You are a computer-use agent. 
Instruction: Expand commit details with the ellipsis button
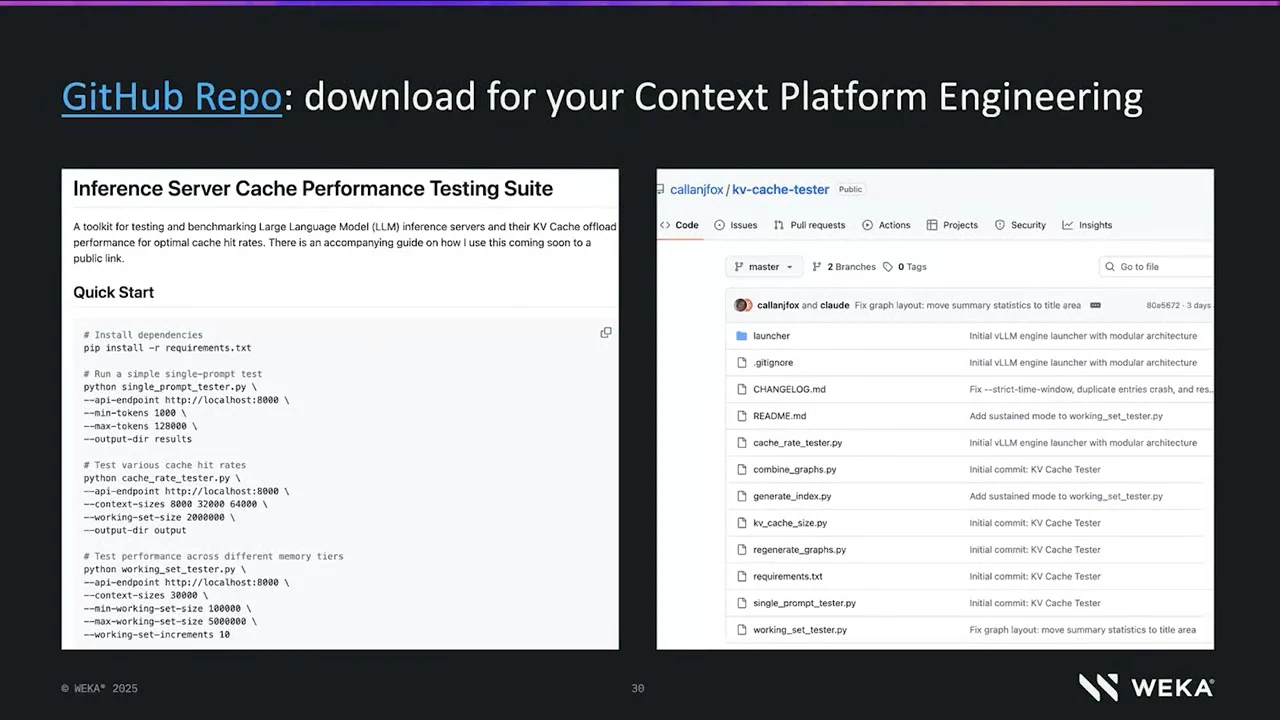click(x=1095, y=305)
